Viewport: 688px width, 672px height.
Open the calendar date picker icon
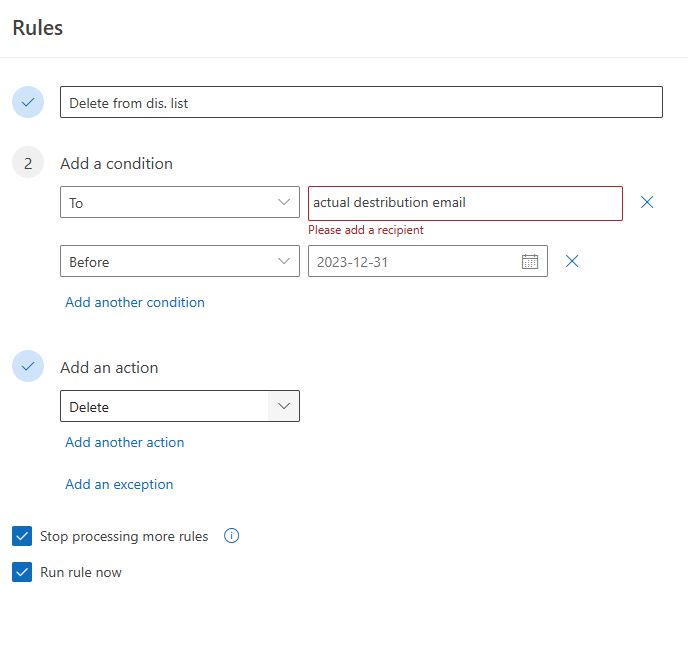[530, 261]
